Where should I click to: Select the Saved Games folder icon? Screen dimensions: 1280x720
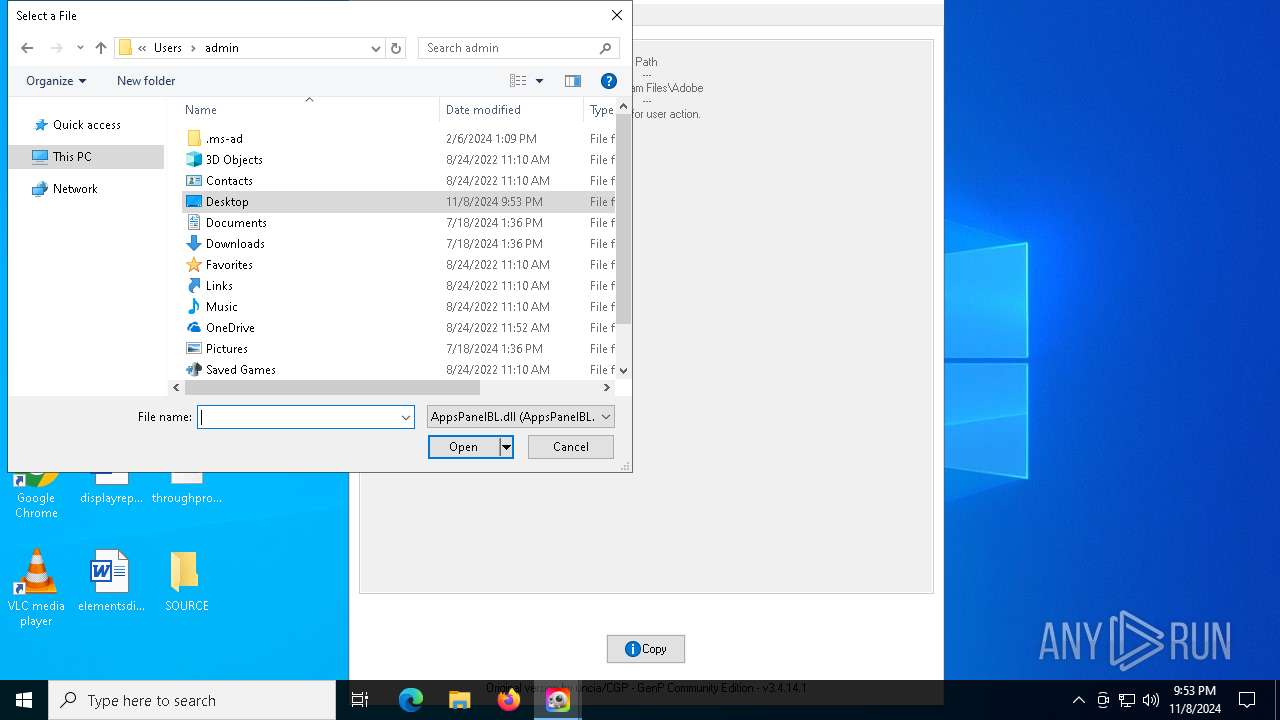194,370
